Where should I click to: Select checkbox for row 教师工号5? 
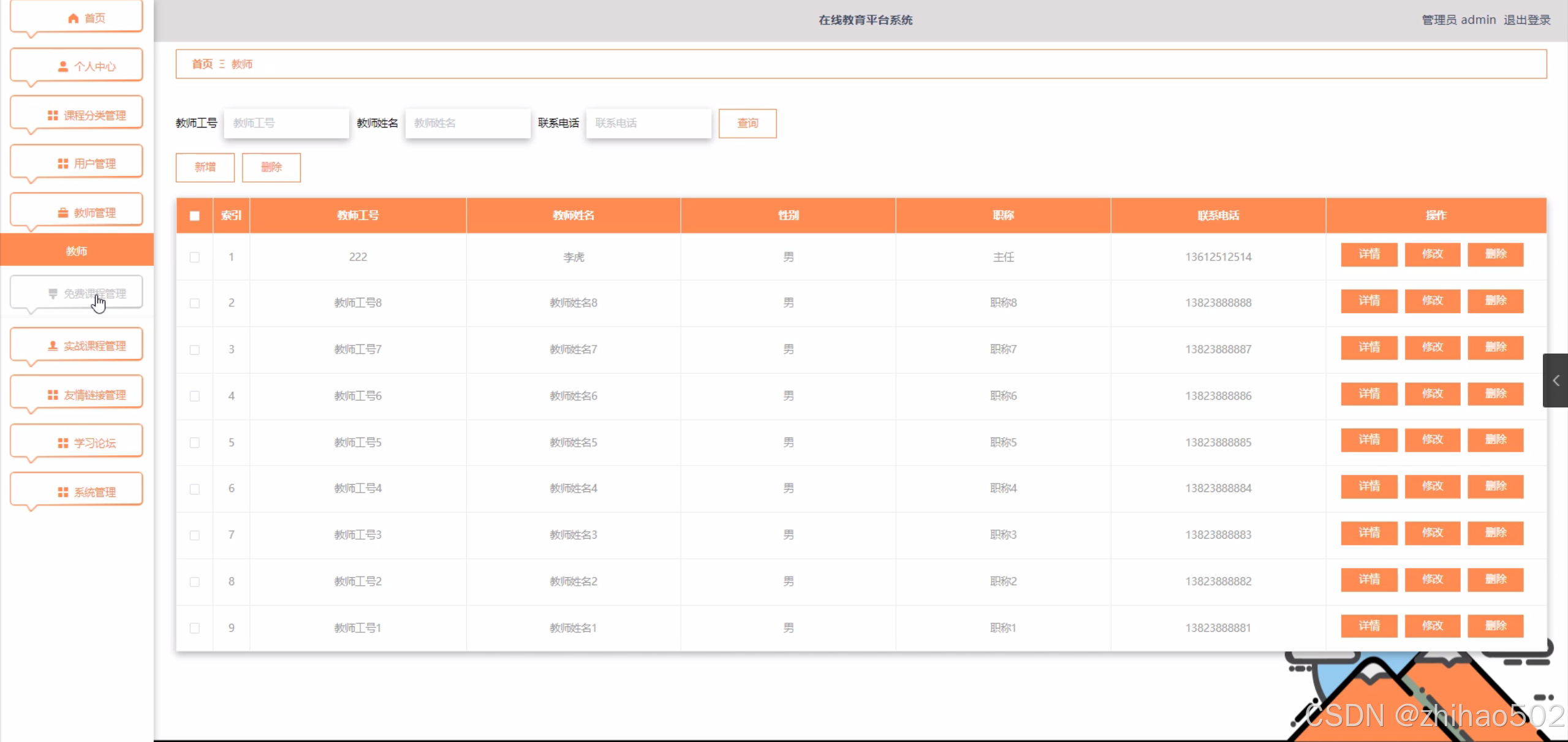tap(194, 442)
